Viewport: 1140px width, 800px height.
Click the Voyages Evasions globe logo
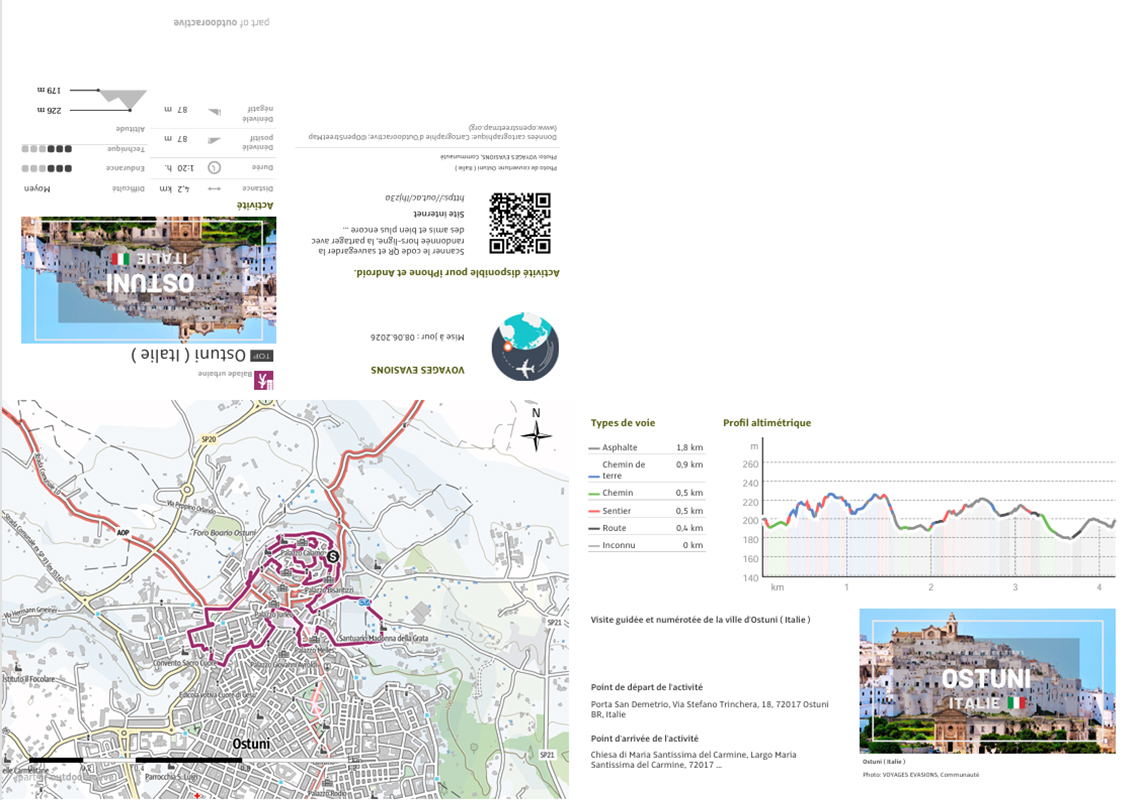point(525,347)
